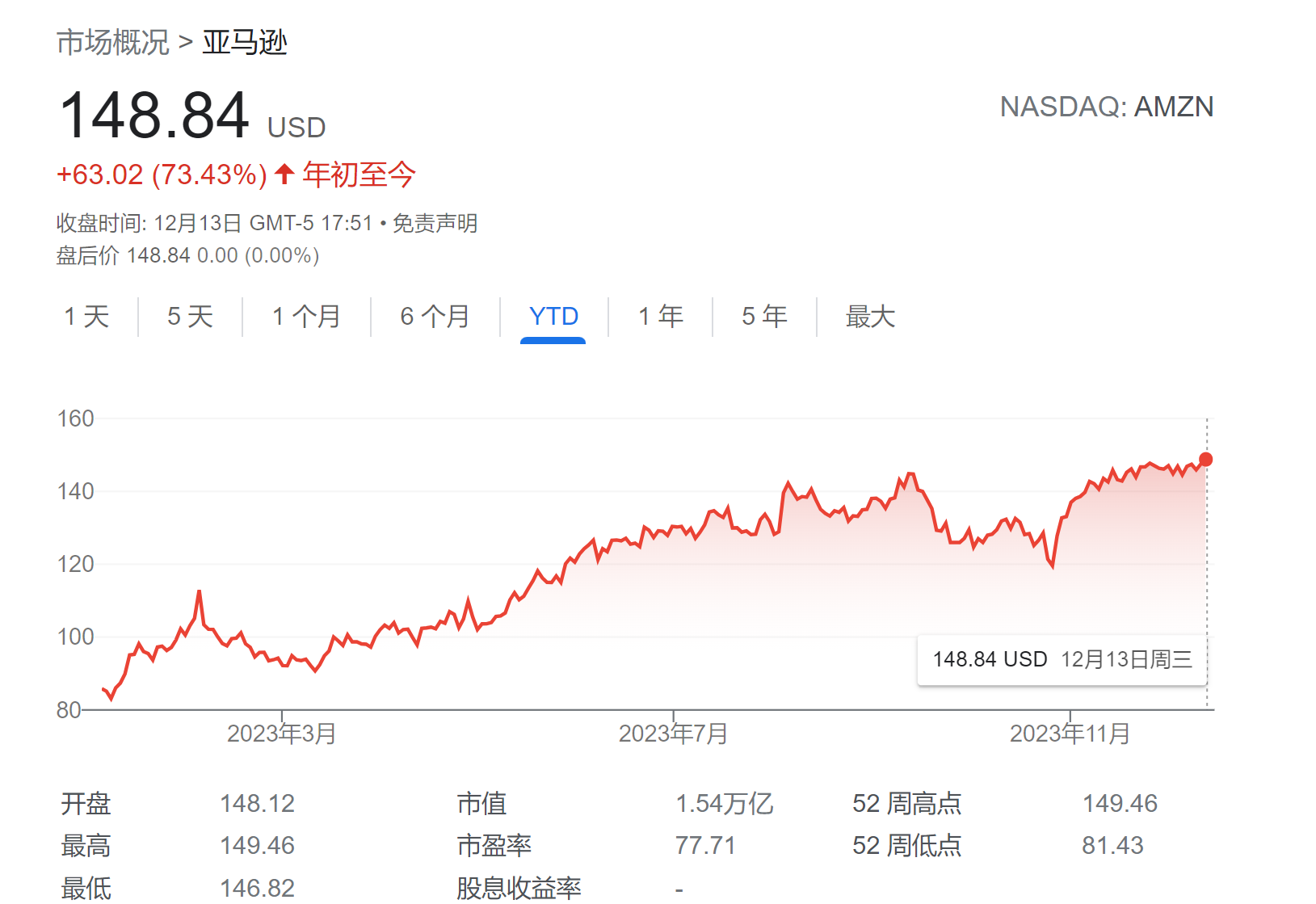1316x904 pixels.
Task: Click the 140 y-axis label
Action: pos(75,491)
